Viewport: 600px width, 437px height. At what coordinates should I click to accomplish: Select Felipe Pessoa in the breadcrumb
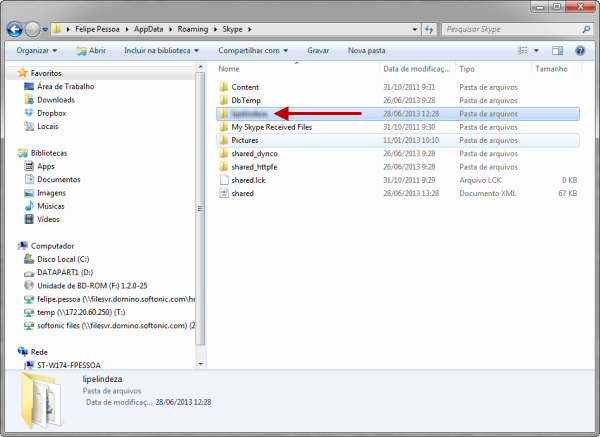(x=97, y=29)
